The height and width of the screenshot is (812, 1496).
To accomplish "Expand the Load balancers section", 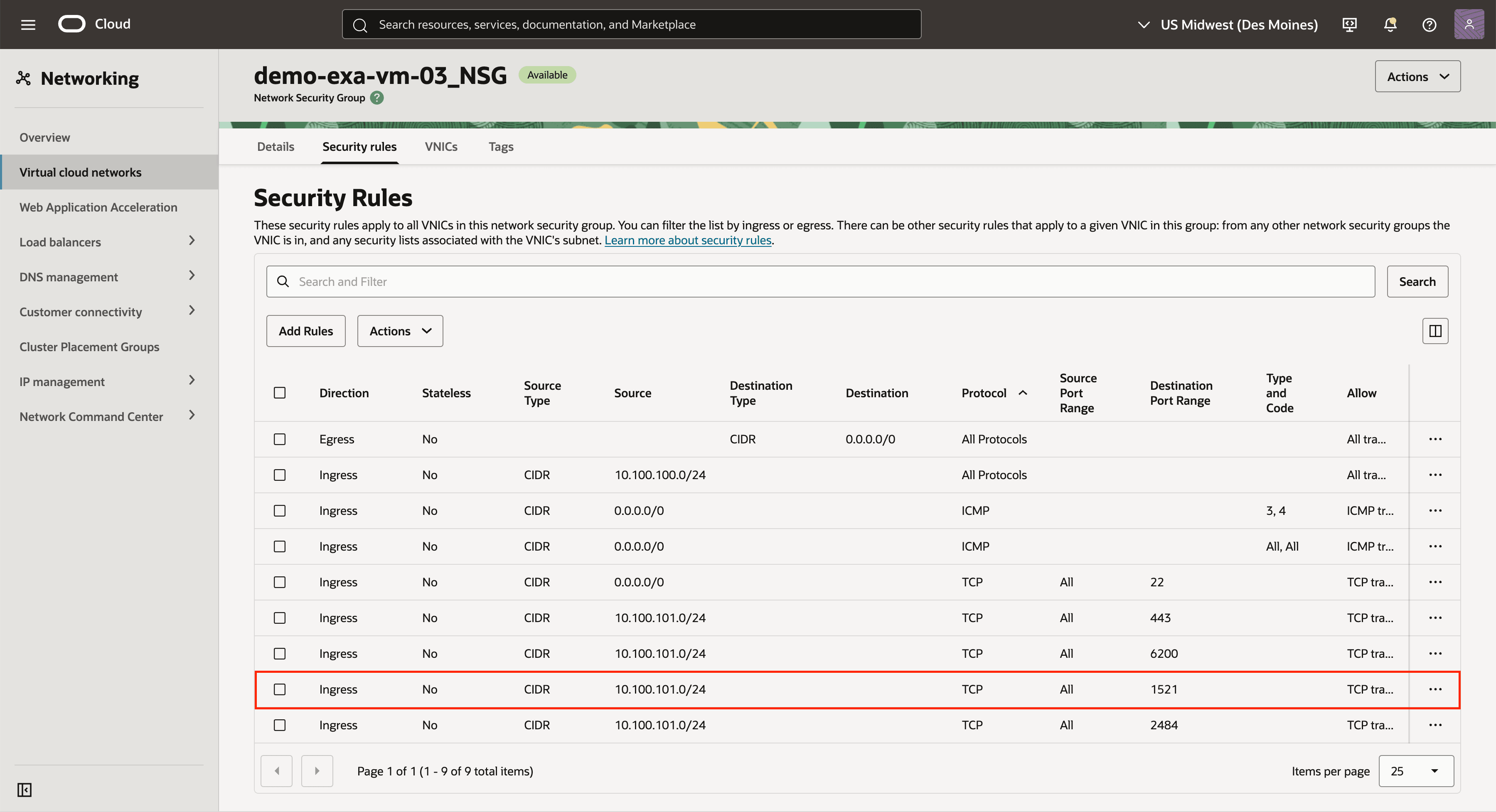I will (x=192, y=241).
